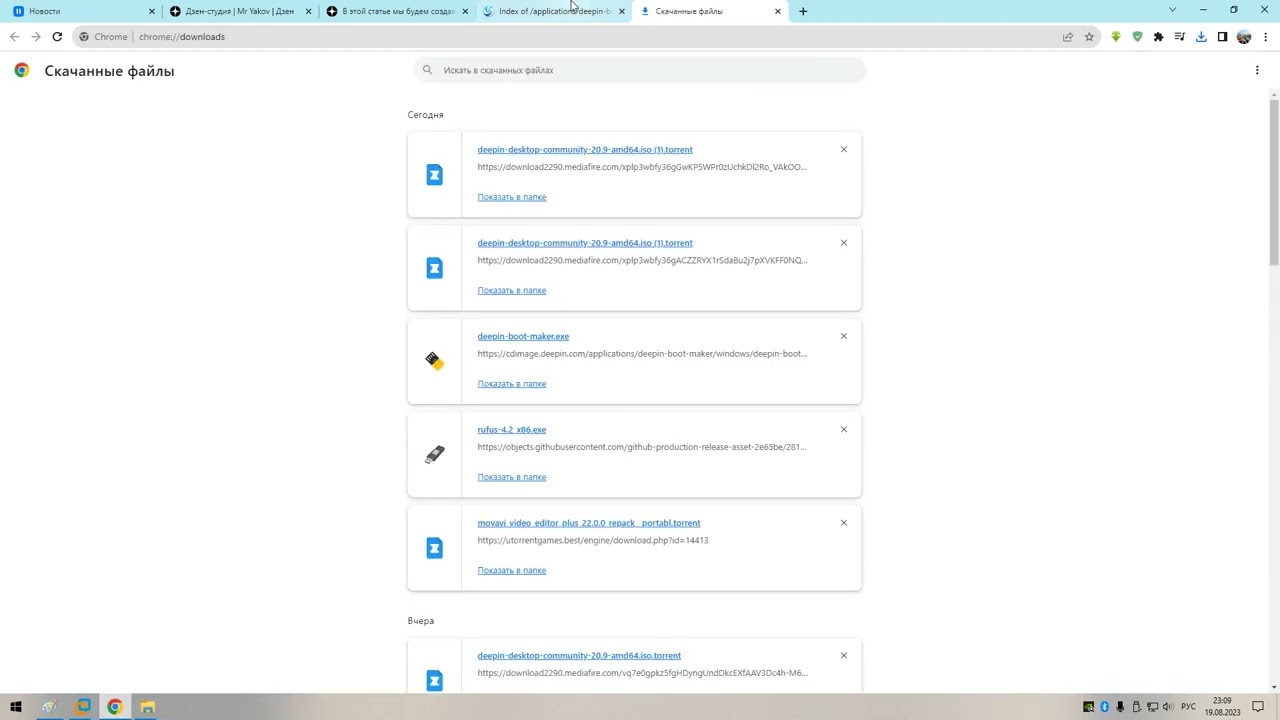The height and width of the screenshot is (720, 1280).
Task: Open the deepin iso.torrent link under Вчера
Action: point(579,656)
